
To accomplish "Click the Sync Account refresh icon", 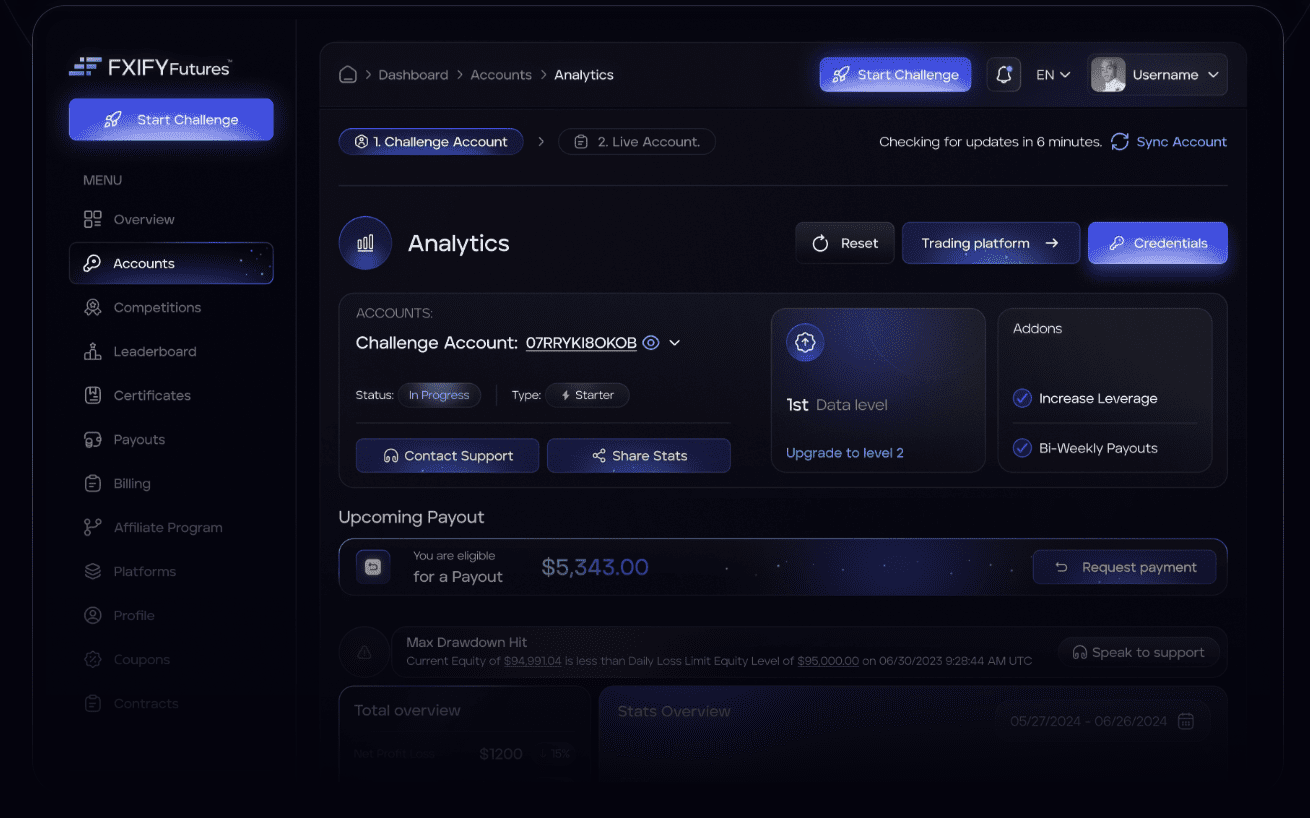I will [1120, 142].
